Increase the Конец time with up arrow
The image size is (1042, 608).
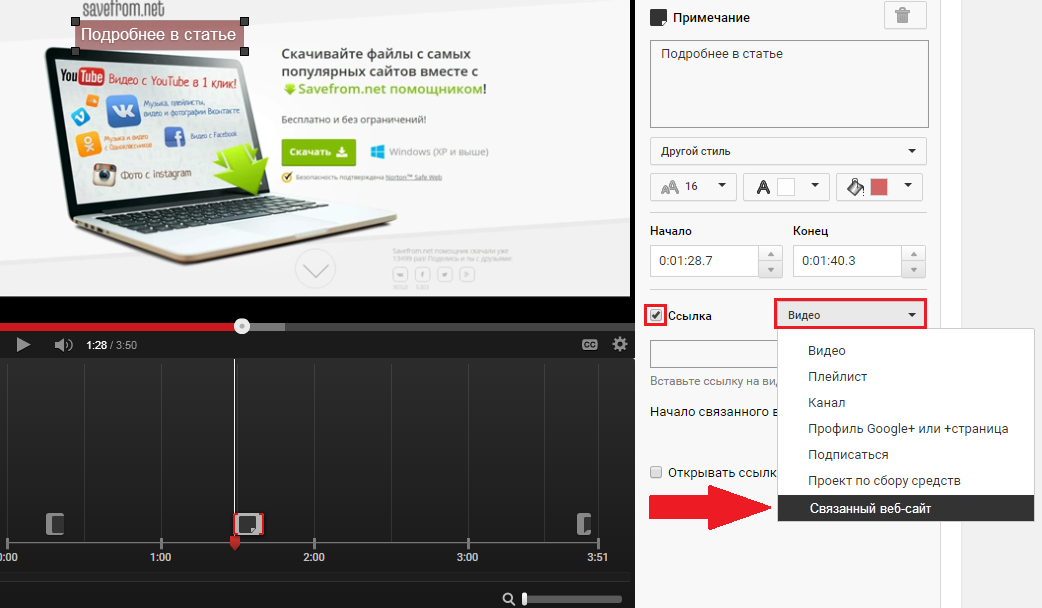(914, 254)
